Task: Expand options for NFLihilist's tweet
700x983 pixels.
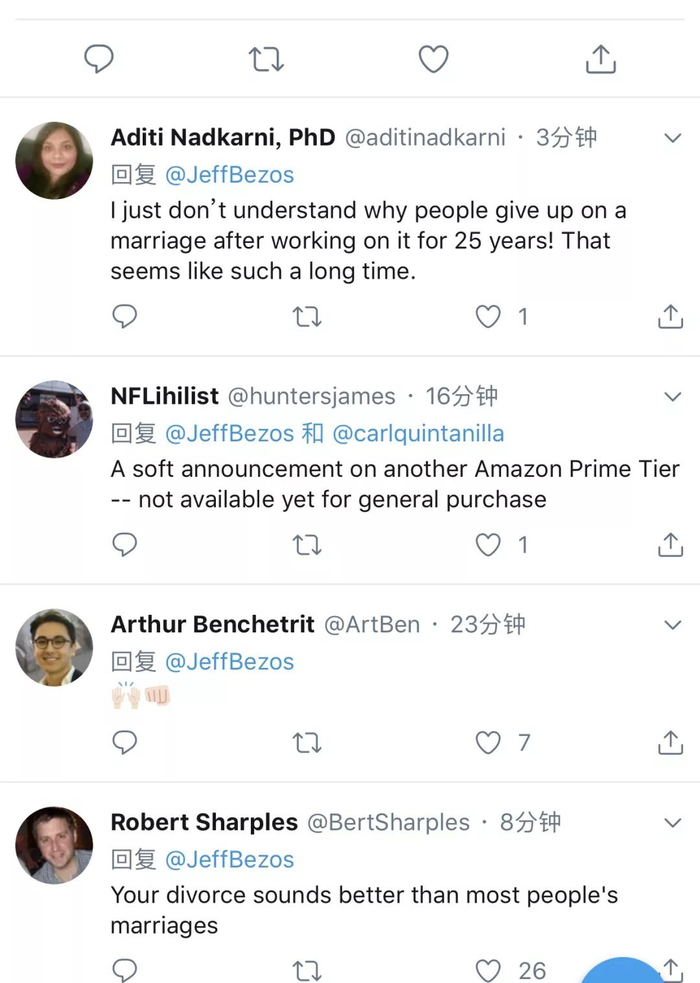Action: [x=673, y=396]
